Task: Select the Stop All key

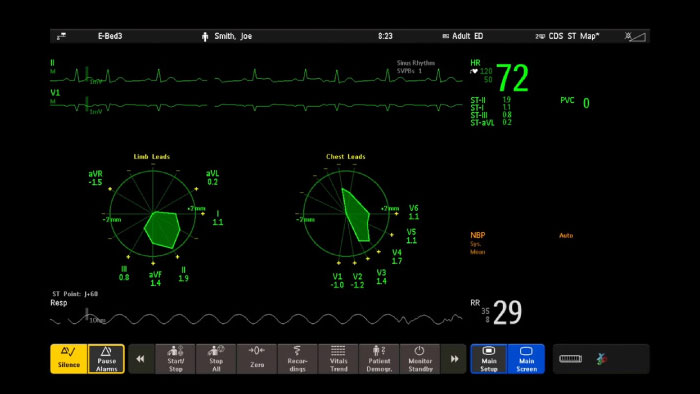Action: (216, 359)
